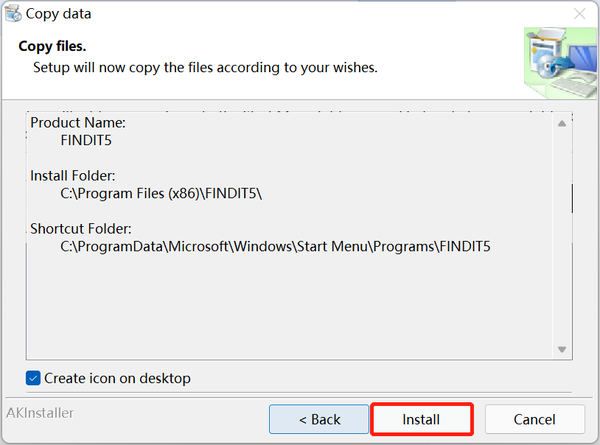Click the scroll down arrow
Screen dimensions: 600x445
point(563,349)
